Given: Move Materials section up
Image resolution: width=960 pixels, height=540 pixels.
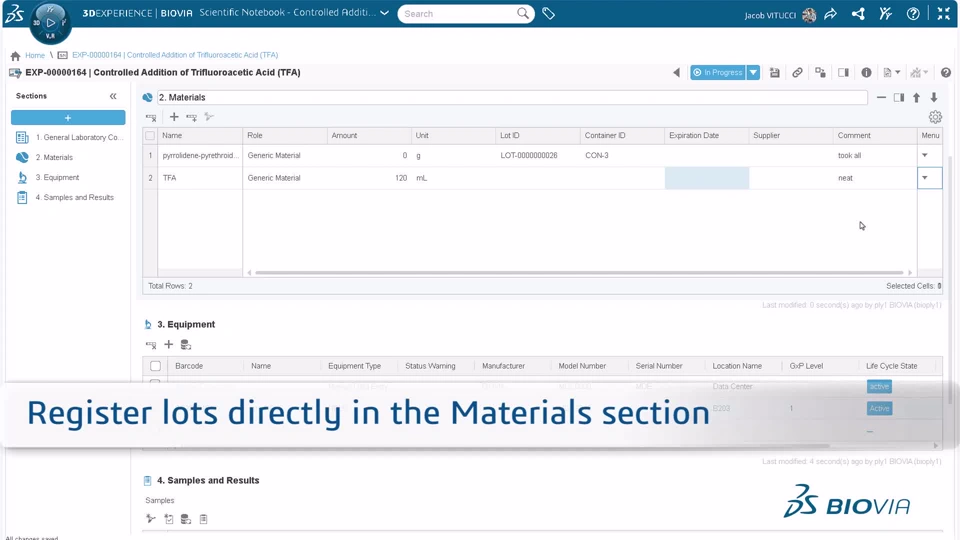Looking at the screenshot, I should pyautogui.click(x=917, y=97).
